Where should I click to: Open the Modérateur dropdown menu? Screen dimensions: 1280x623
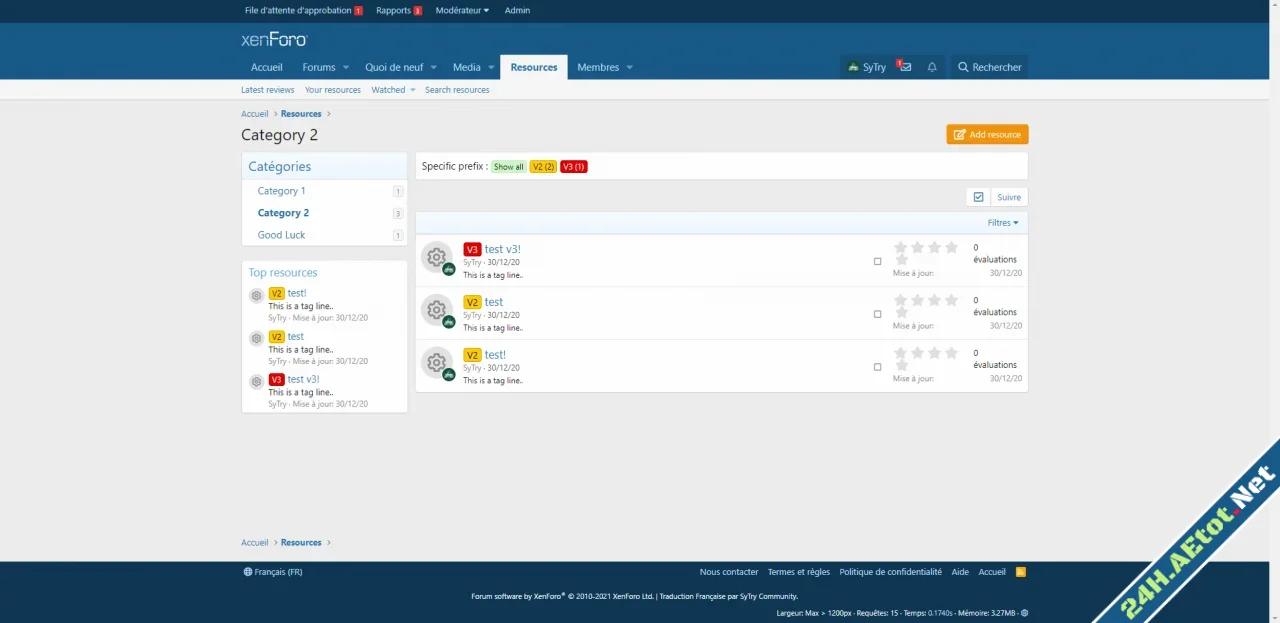pos(462,10)
